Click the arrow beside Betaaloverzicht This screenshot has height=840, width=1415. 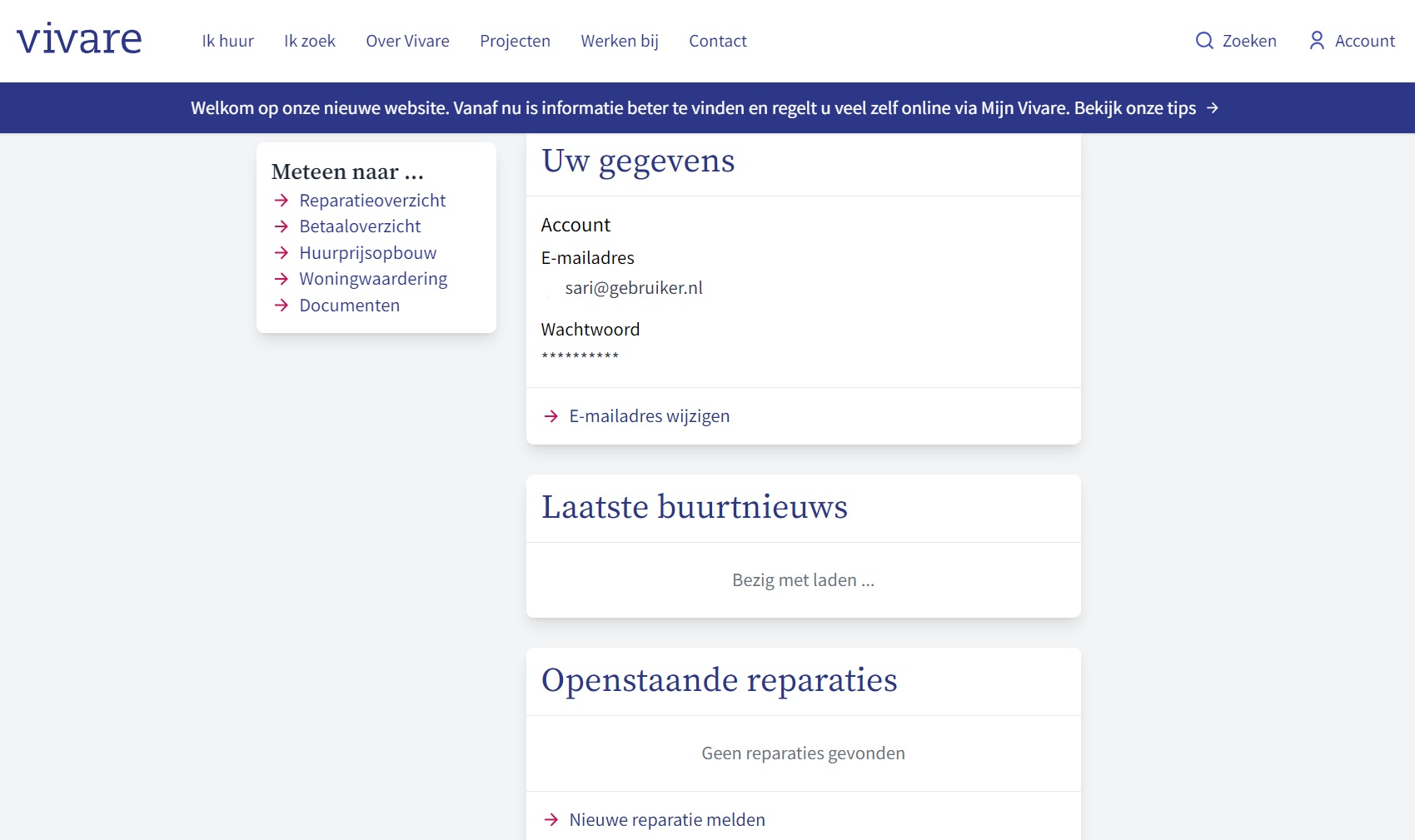pyautogui.click(x=282, y=226)
